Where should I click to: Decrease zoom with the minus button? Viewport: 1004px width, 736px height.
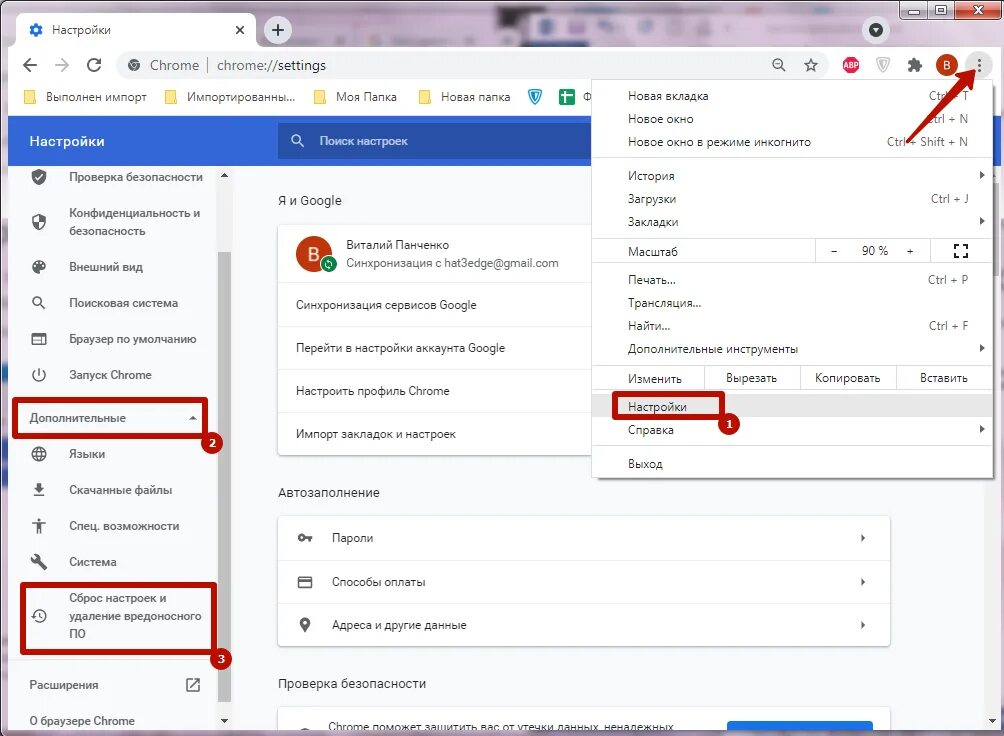coord(834,251)
